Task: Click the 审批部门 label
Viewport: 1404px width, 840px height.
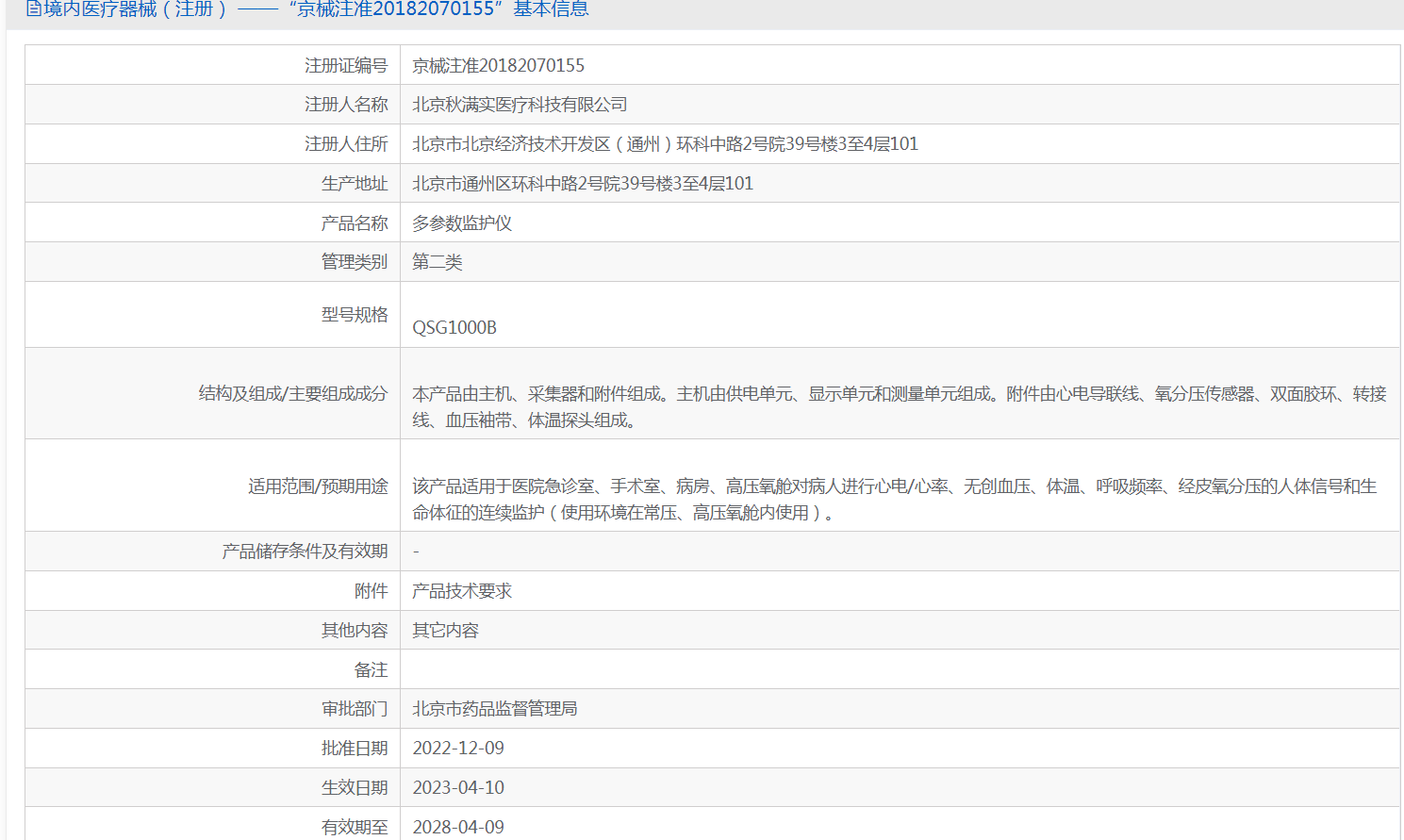Action: 355,709
